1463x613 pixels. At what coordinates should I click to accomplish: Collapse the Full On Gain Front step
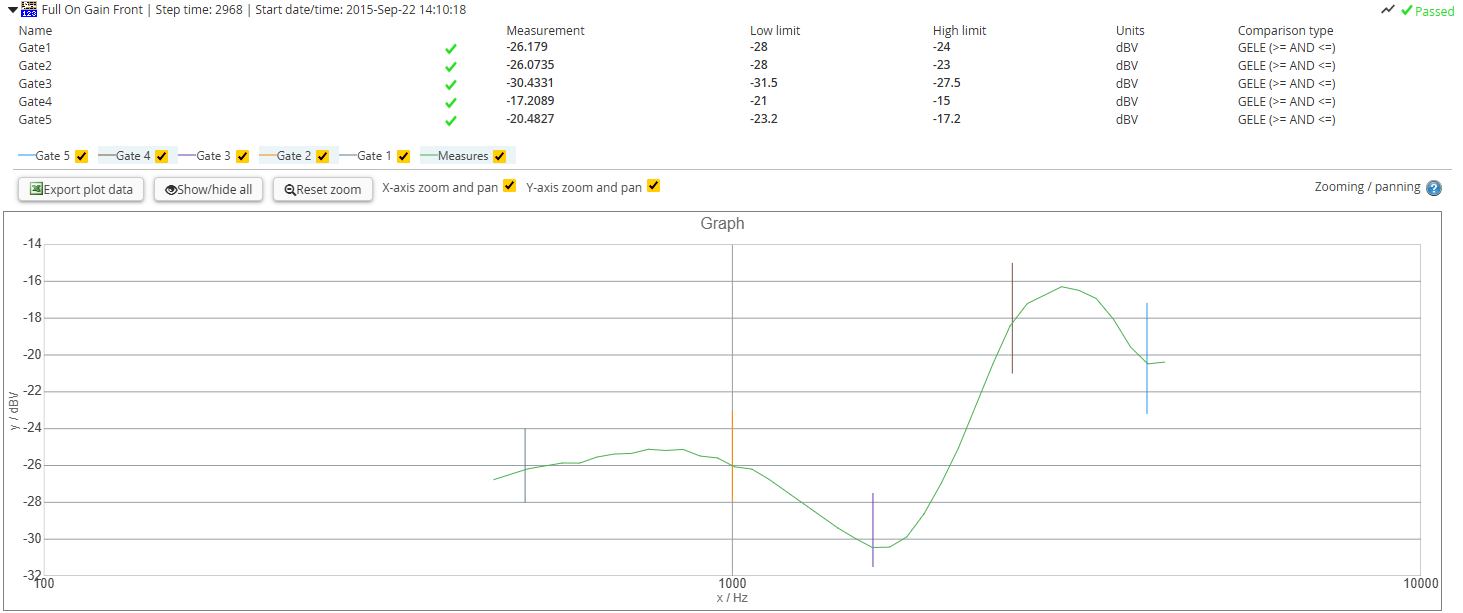click(11, 9)
